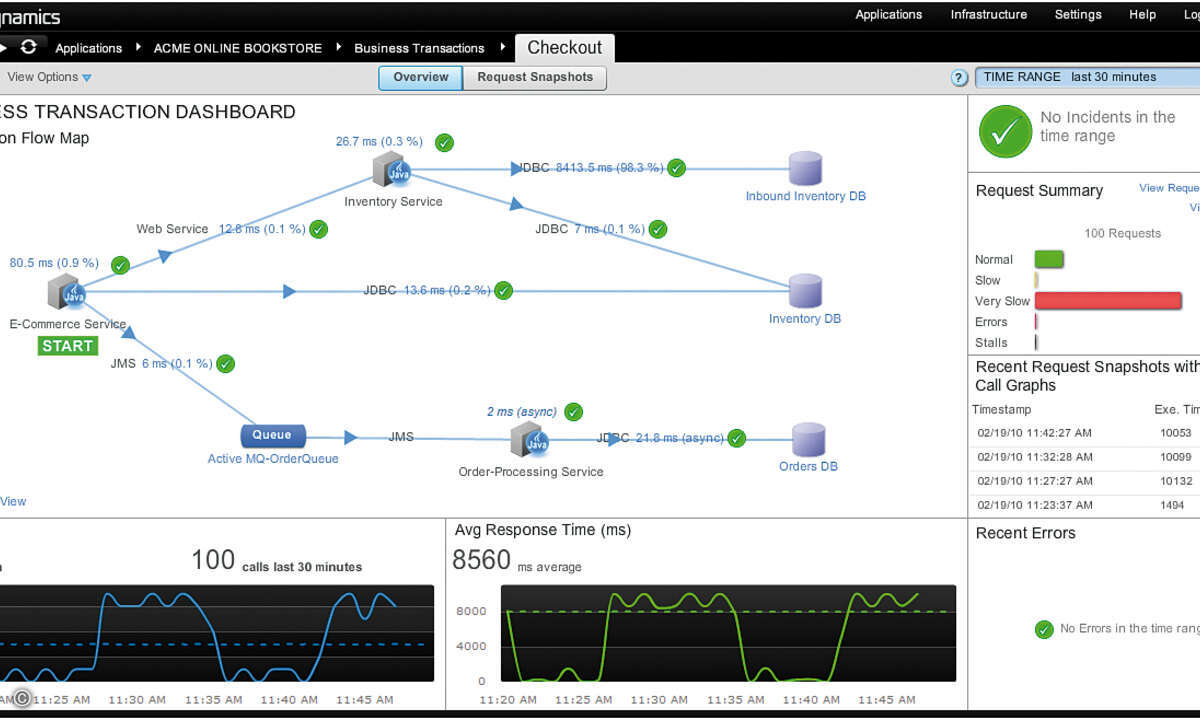Image resolution: width=1200 pixels, height=720 pixels.
Task: Click the green Normal requests bar
Action: 1049,260
